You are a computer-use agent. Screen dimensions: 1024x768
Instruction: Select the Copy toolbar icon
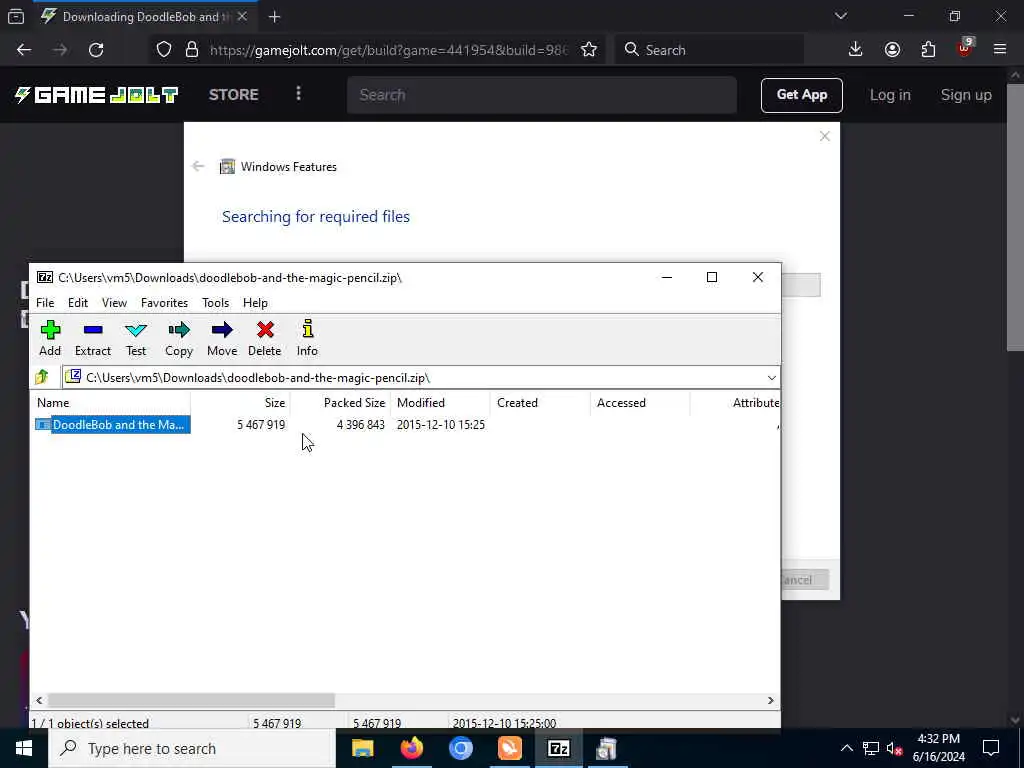coord(179,338)
